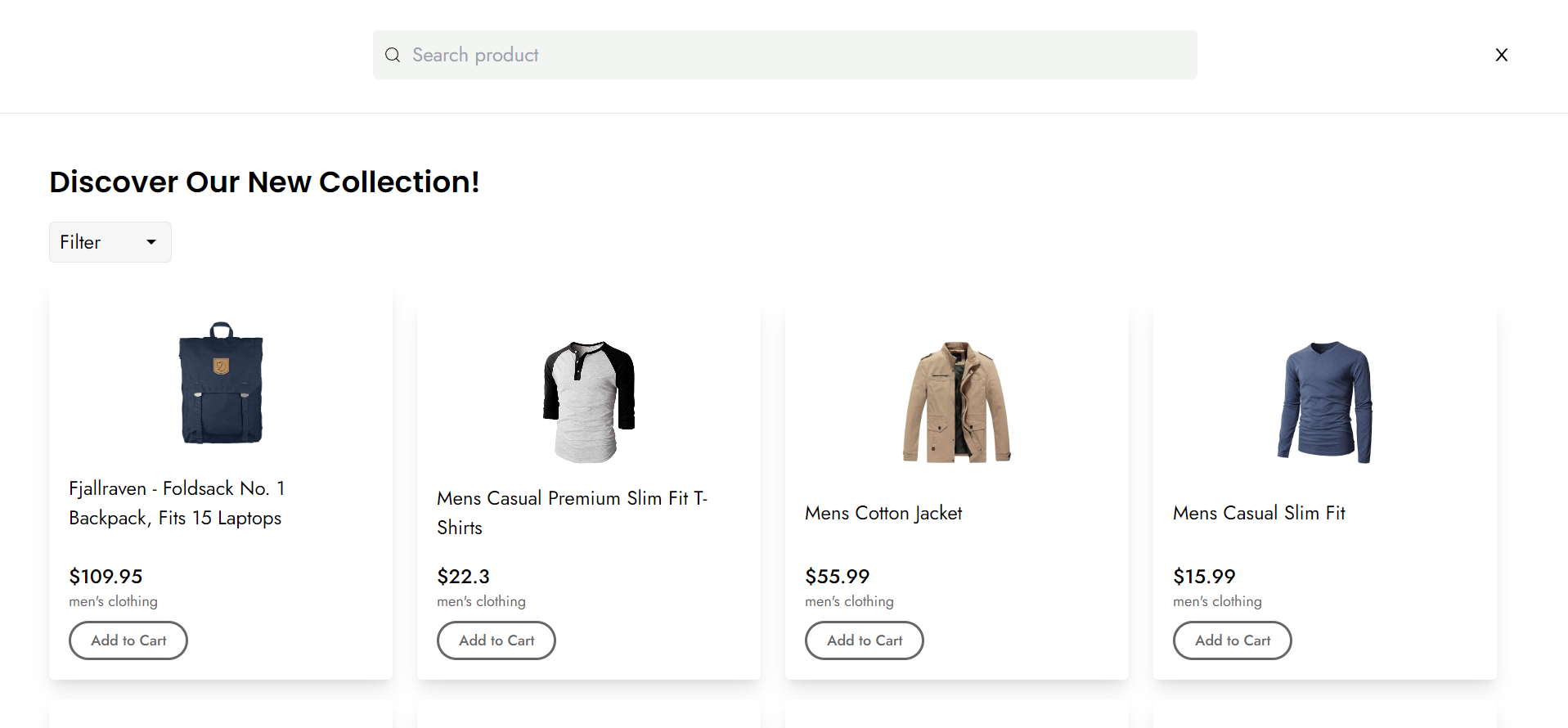Open the Mens Casual Premium Slim Fit T-Shirts link
Screen dimensions: 1568x728
pos(572,512)
